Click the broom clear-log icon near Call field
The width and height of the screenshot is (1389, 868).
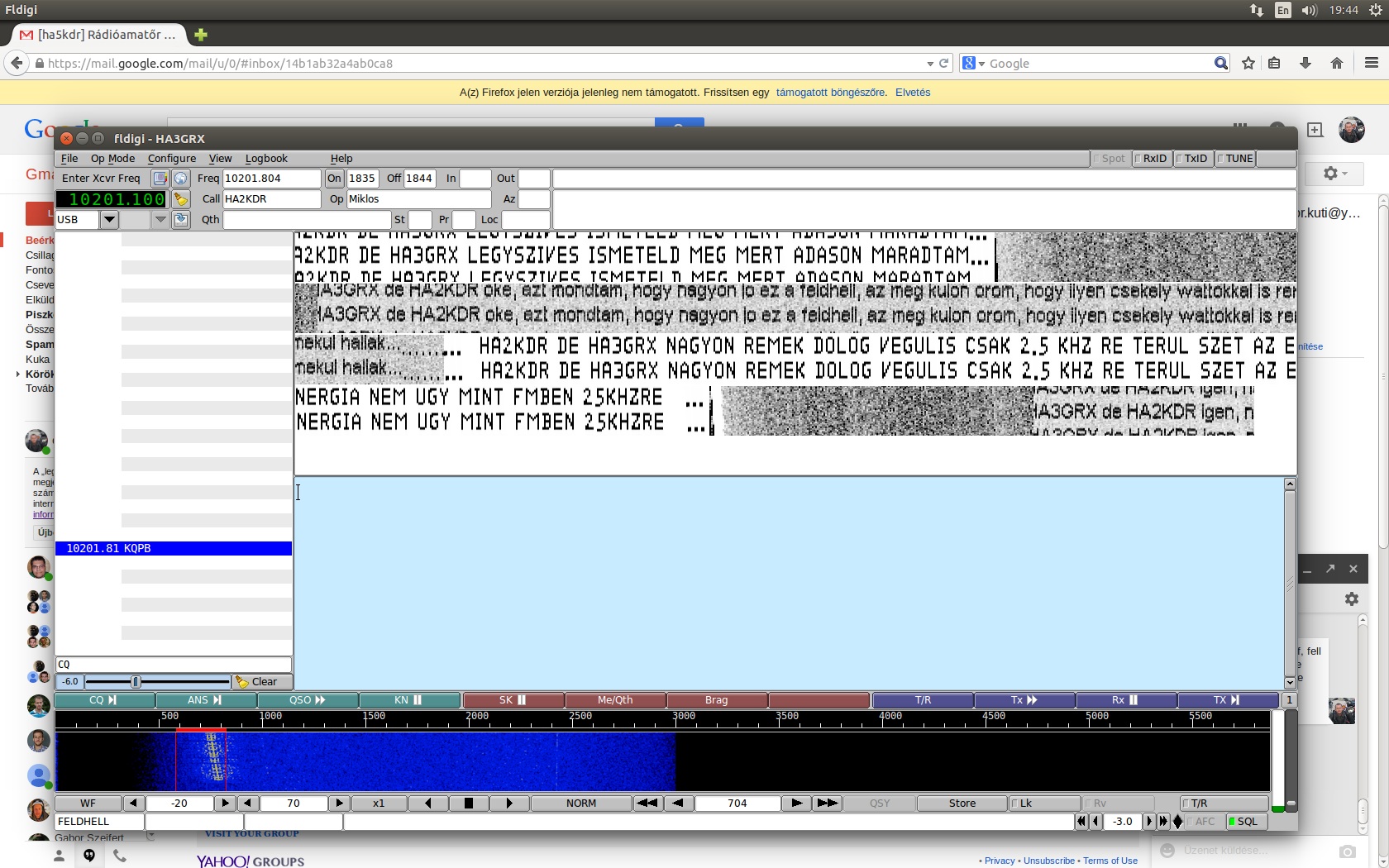tap(180, 199)
